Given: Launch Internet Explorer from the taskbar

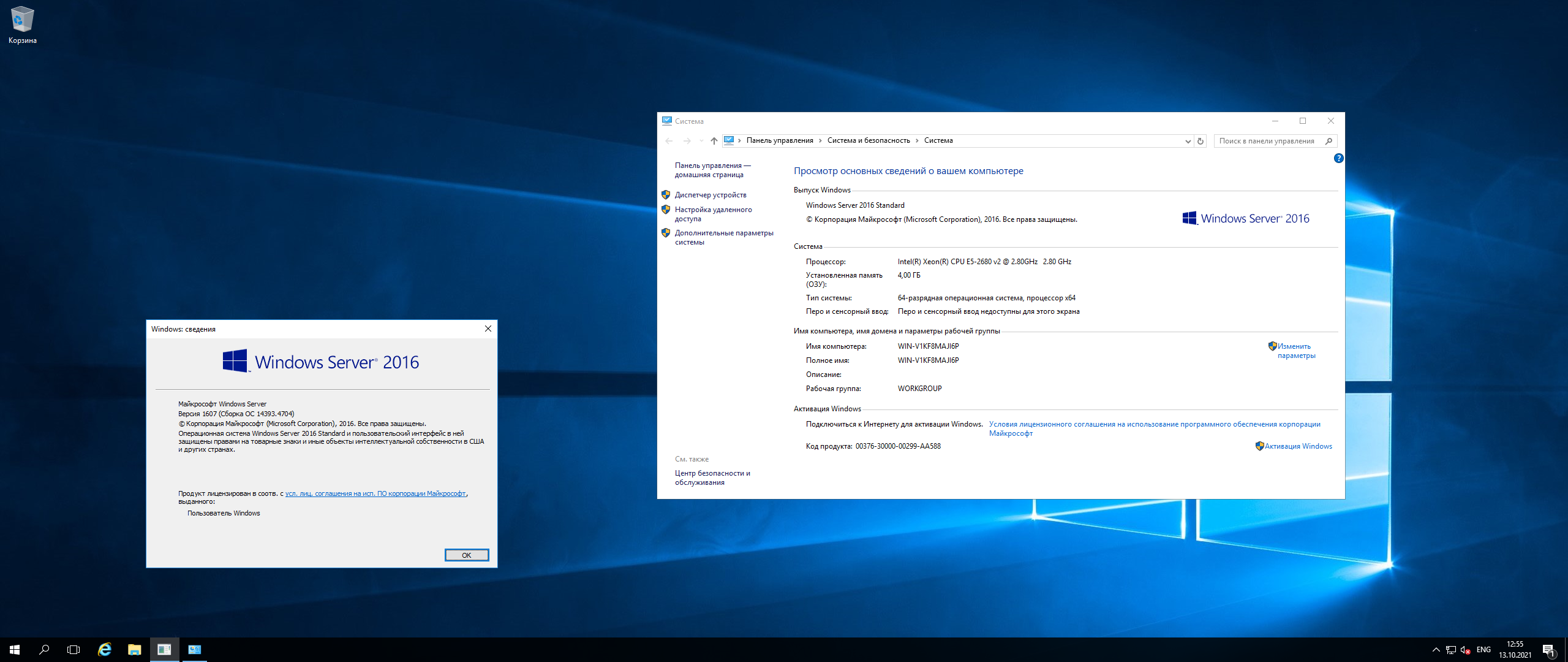Looking at the screenshot, I should pyautogui.click(x=105, y=650).
